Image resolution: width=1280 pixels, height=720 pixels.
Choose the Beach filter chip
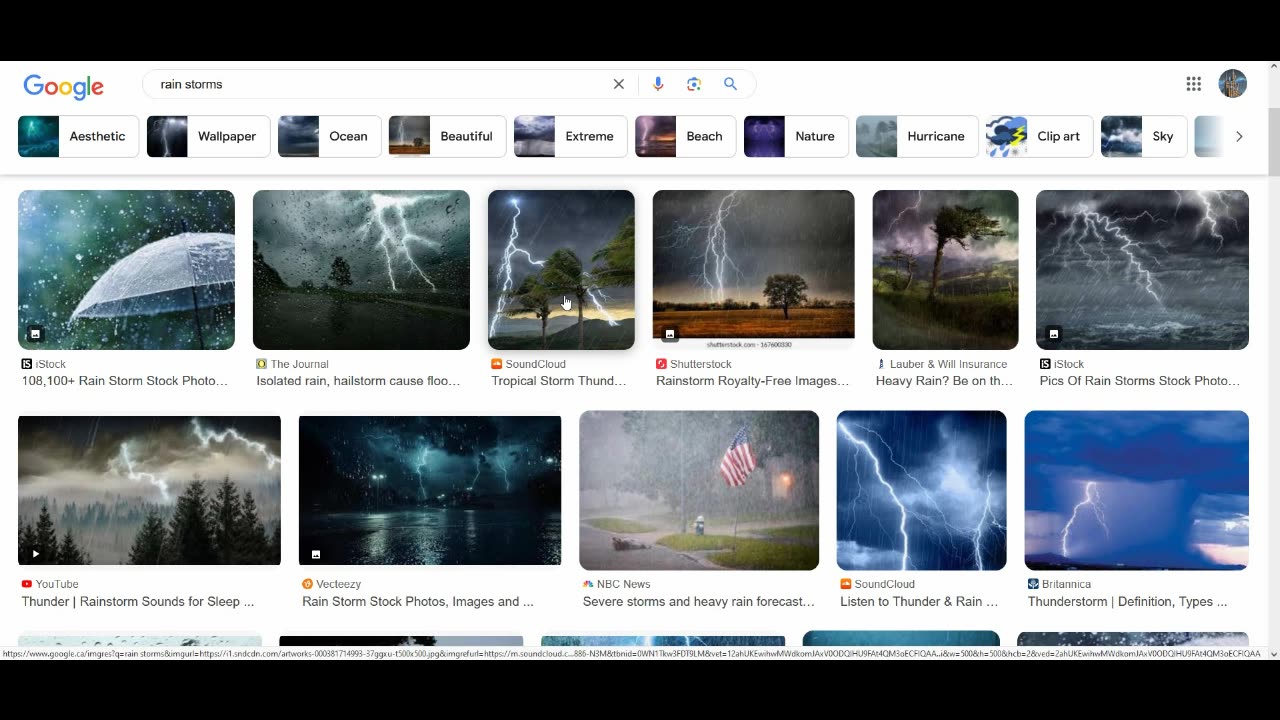[x=685, y=136]
